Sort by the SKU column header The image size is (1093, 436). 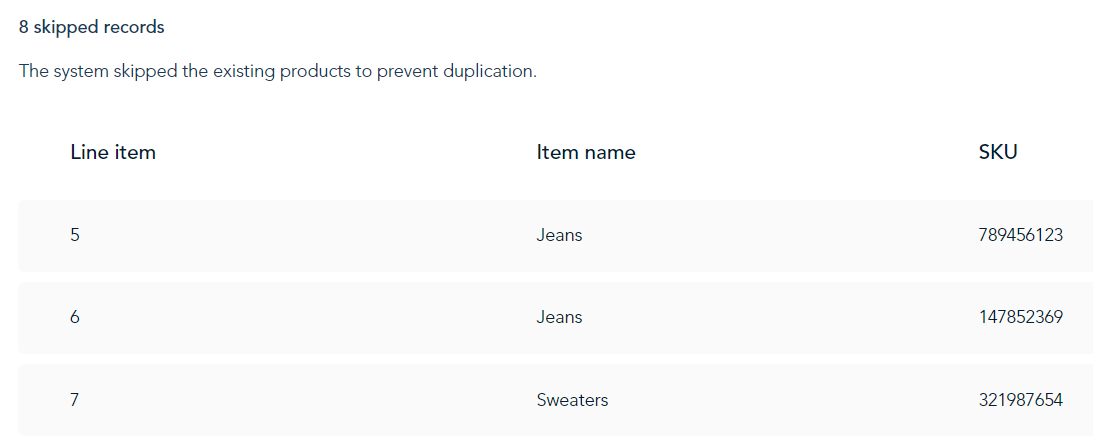click(998, 152)
